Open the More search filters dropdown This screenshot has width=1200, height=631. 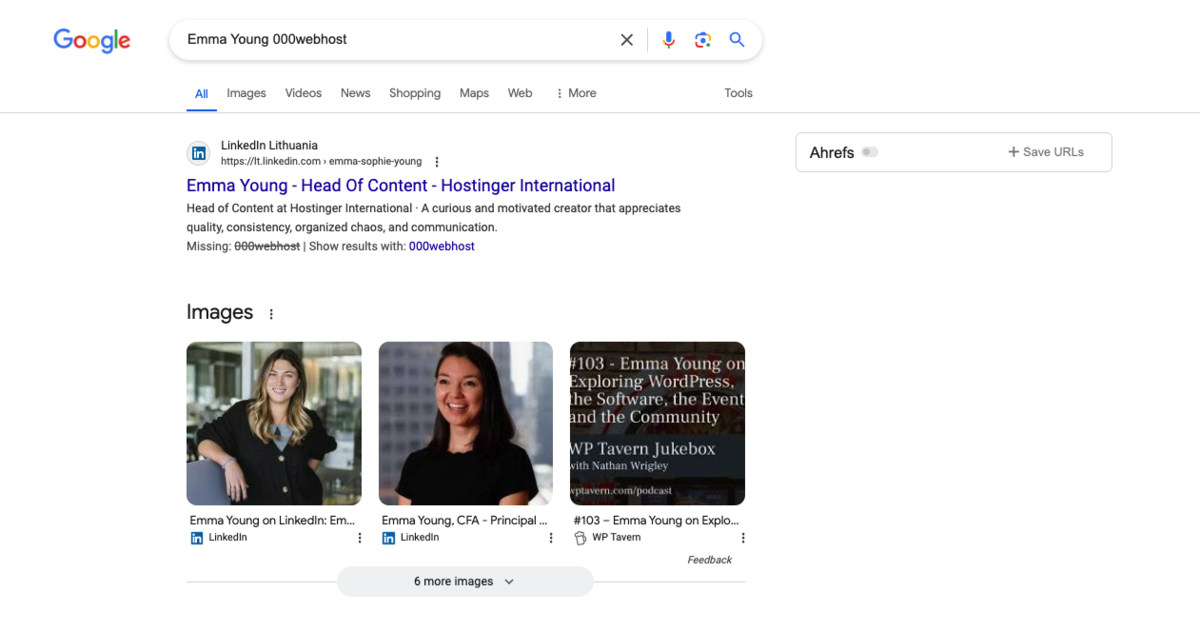click(x=576, y=93)
